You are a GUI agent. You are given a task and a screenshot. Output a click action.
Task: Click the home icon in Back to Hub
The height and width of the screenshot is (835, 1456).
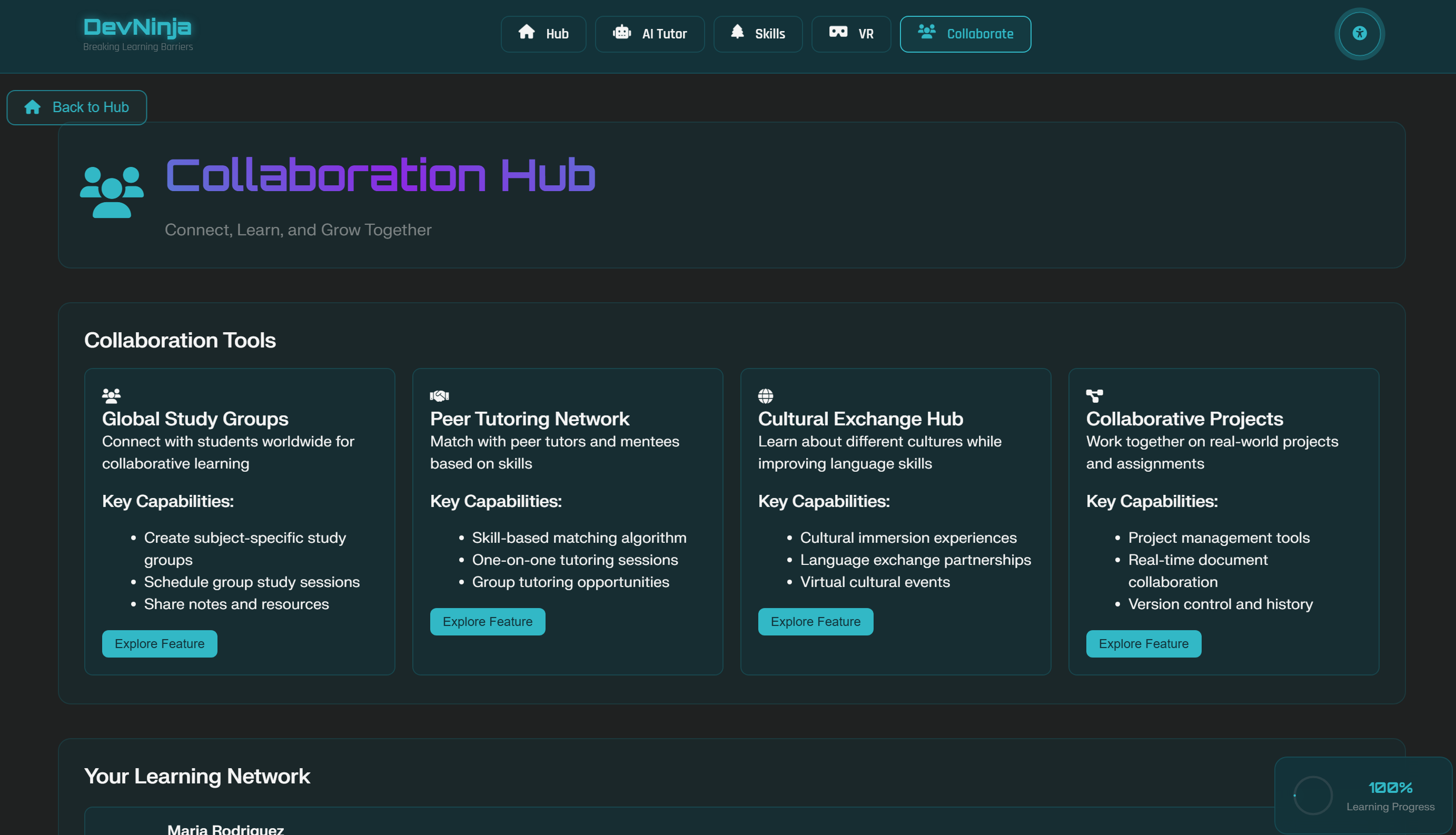(x=33, y=107)
